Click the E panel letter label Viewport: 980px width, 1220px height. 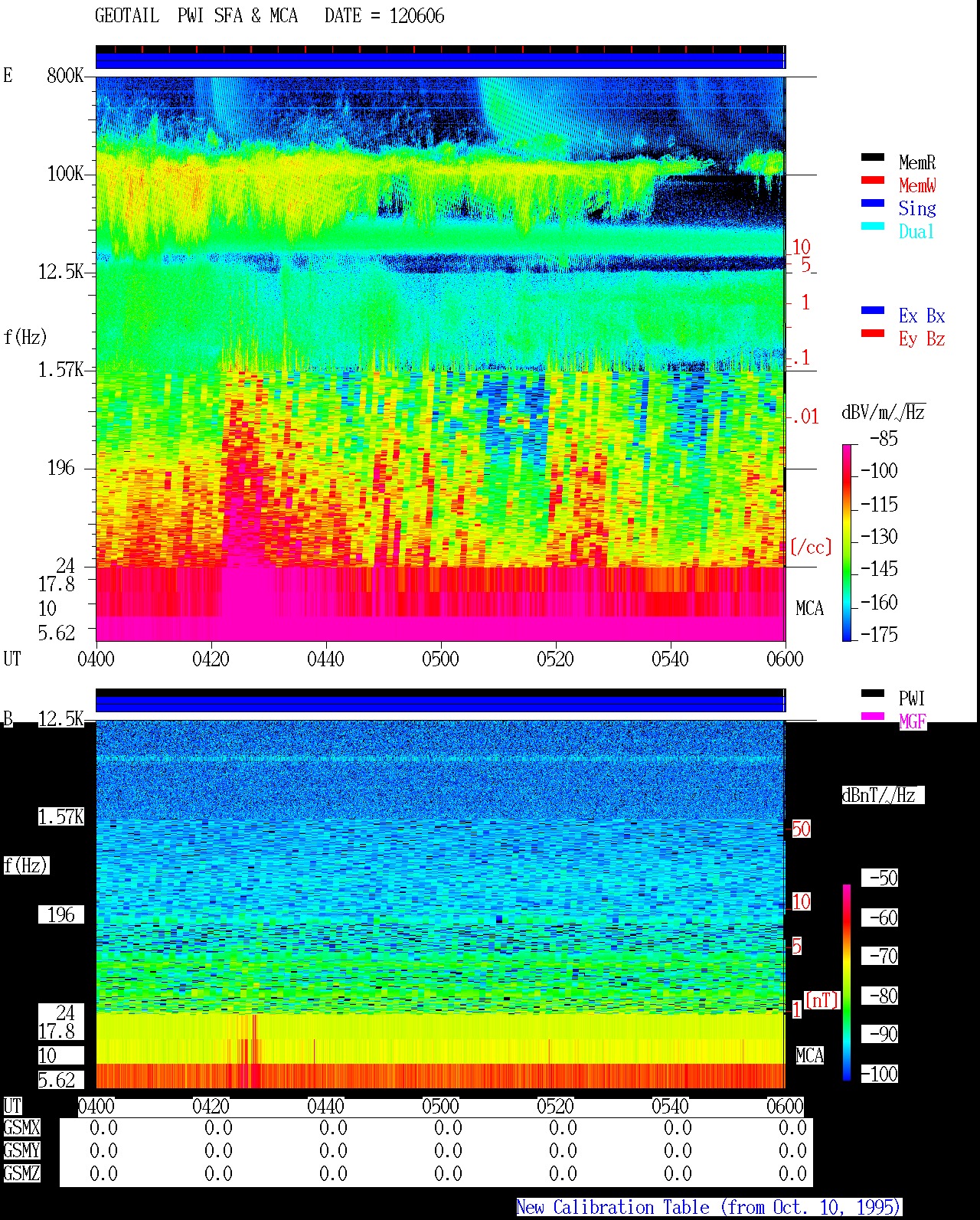click(8, 75)
